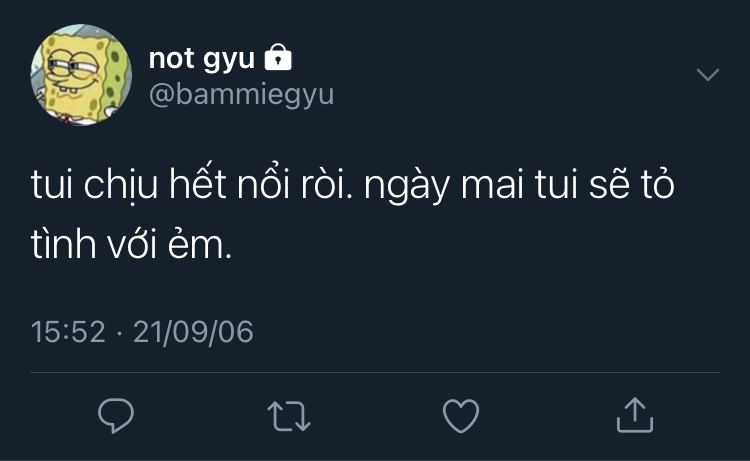Click the 15:52 timestamp
This screenshot has height=461, width=750.
(68, 331)
